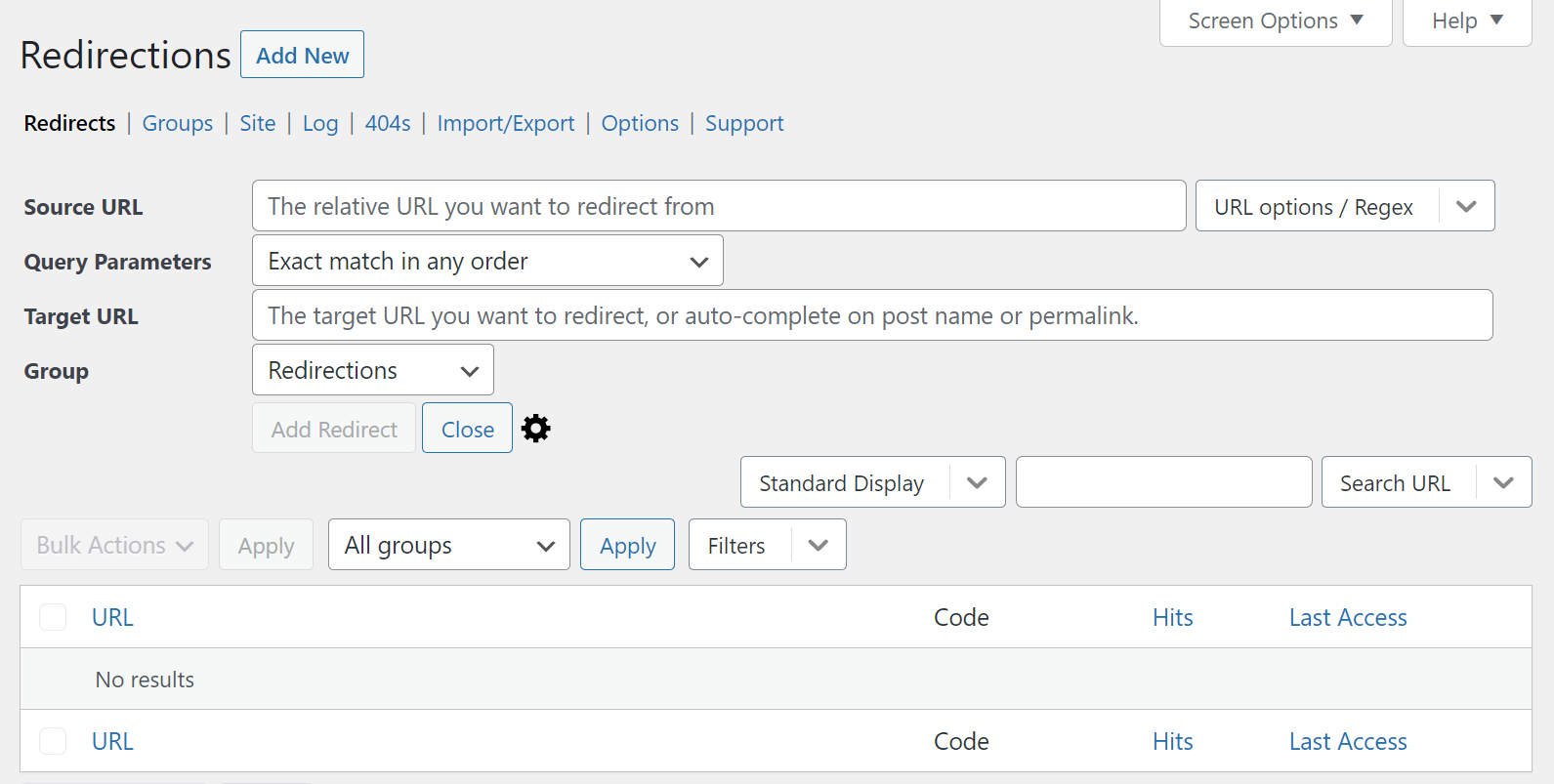Sort the table by Hits column header

[1172, 617]
